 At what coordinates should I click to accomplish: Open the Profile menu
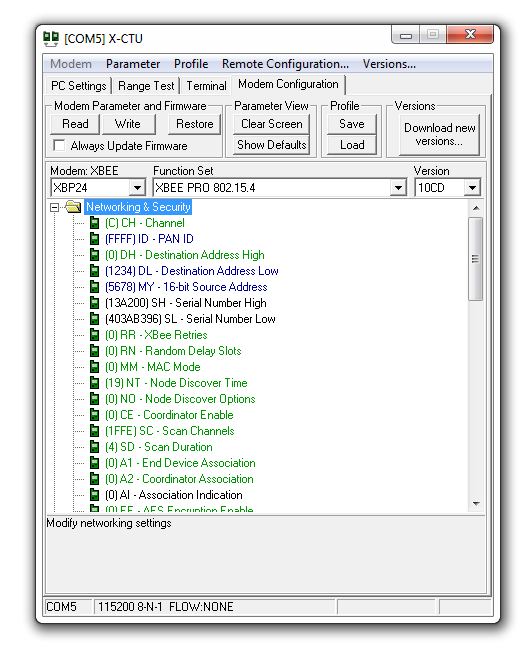(x=191, y=64)
